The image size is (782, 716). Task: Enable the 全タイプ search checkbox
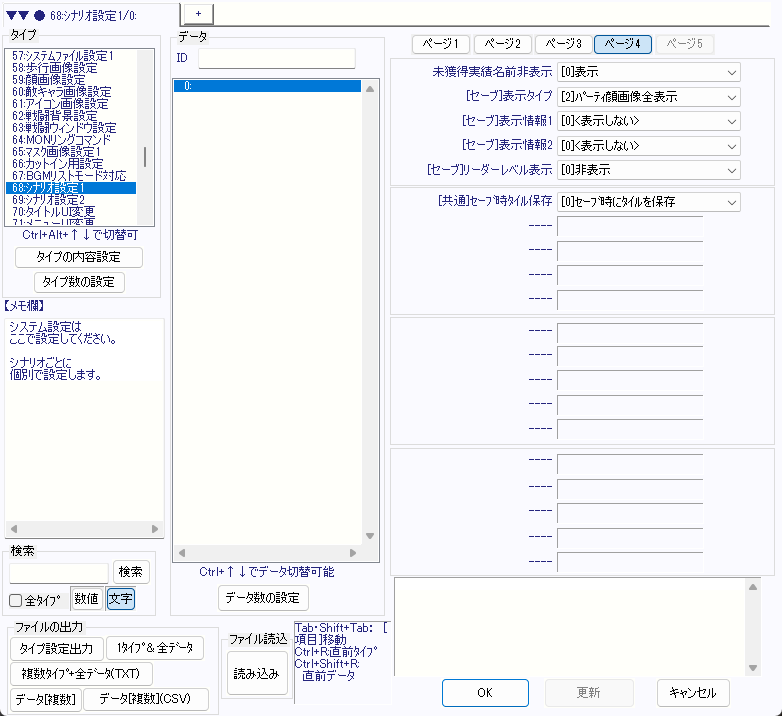(x=16, y=601)
